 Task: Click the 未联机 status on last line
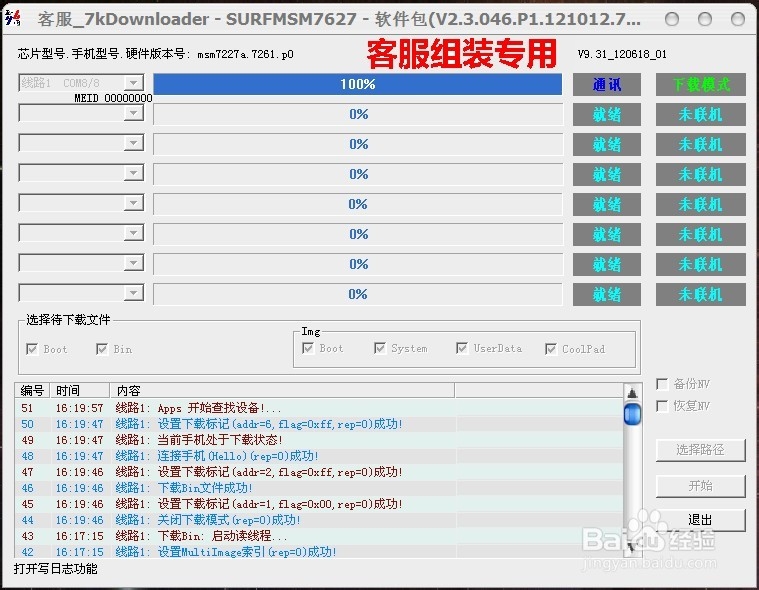tap(700, 294)
